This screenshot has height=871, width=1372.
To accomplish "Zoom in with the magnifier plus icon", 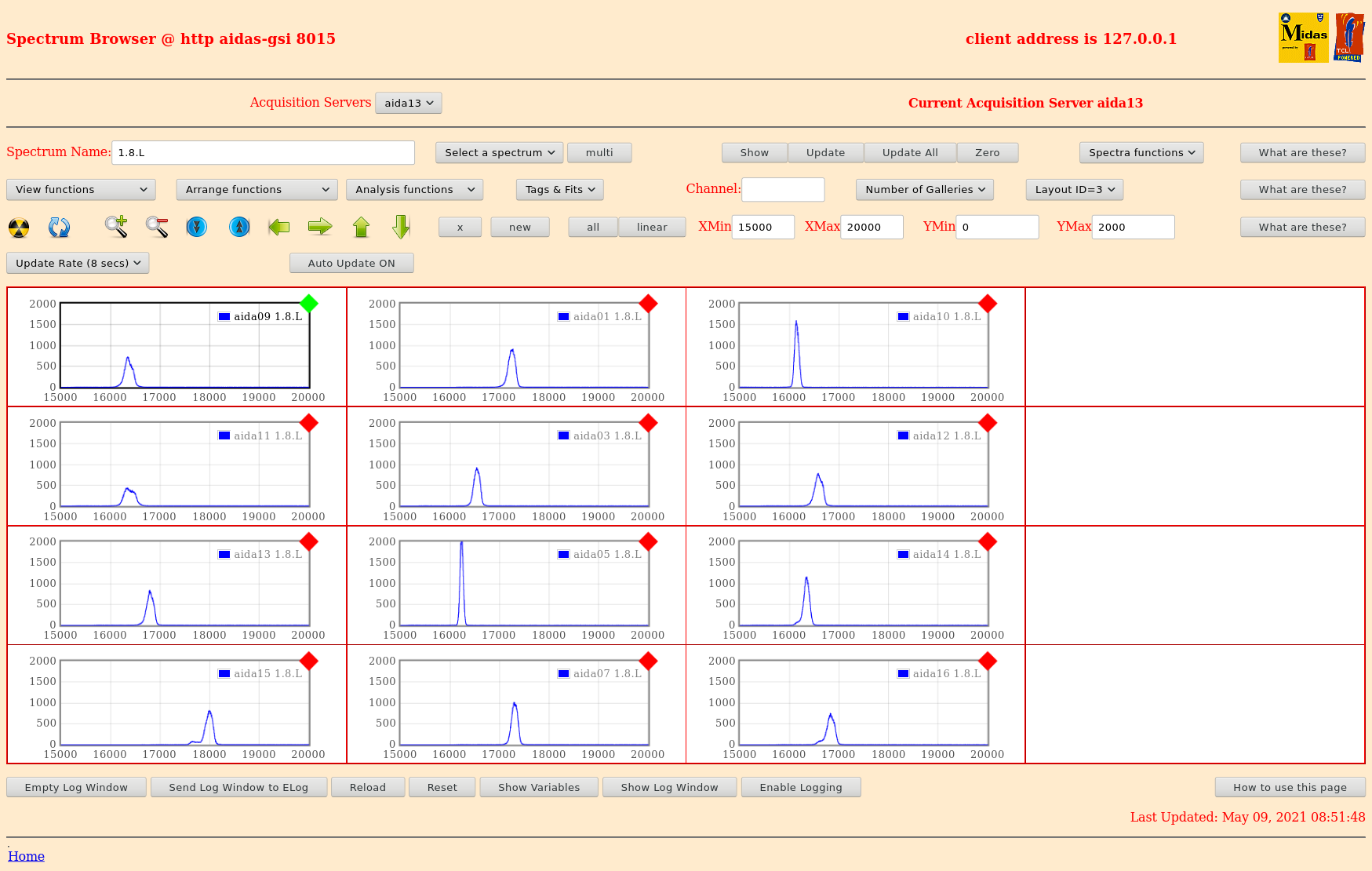I will (x=116, y=227).
